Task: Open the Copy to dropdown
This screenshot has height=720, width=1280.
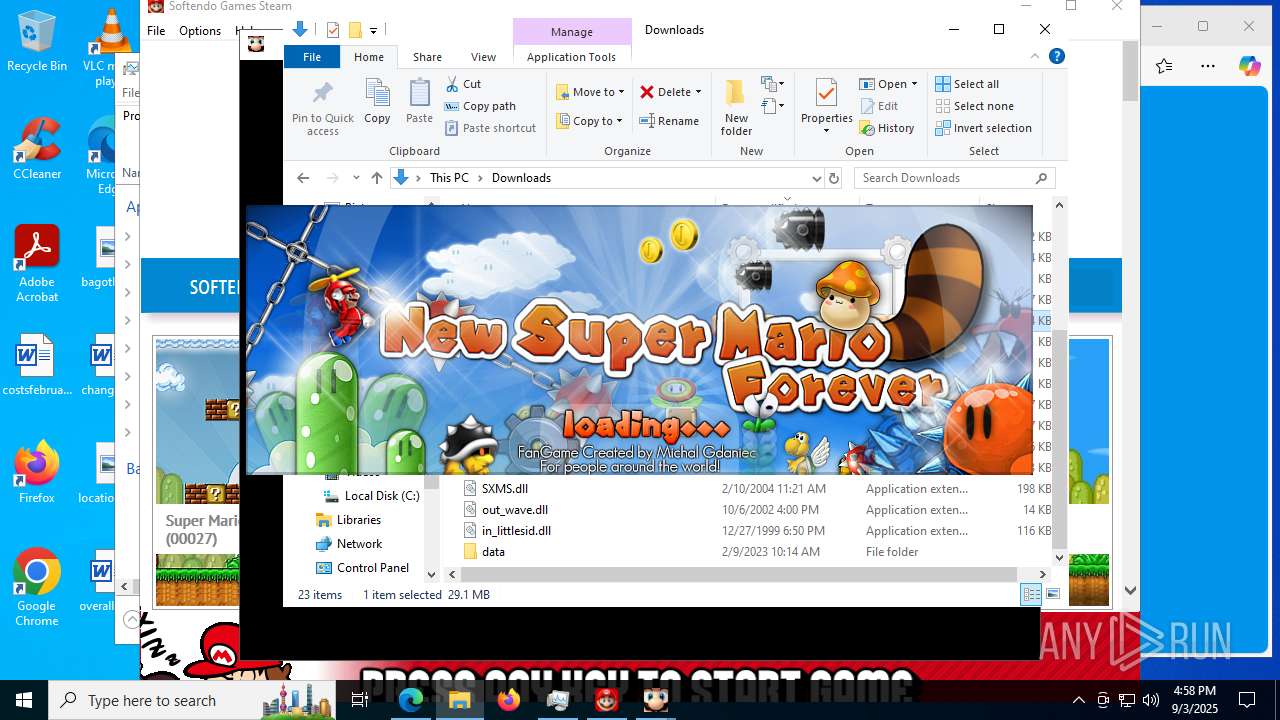Action: click(x=589, y=121)
